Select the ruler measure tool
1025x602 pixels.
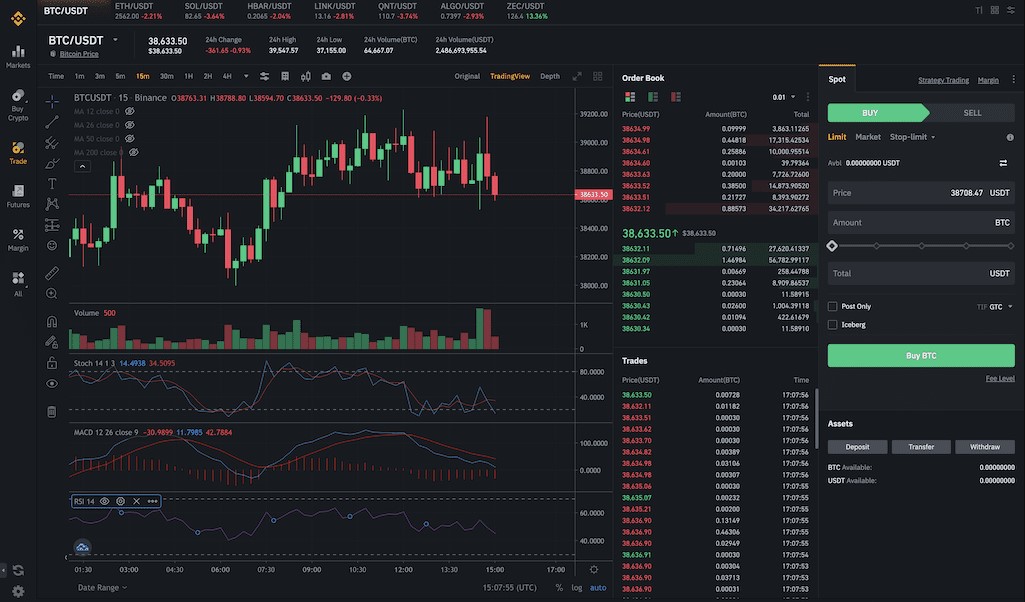click(x=52, y=273)
